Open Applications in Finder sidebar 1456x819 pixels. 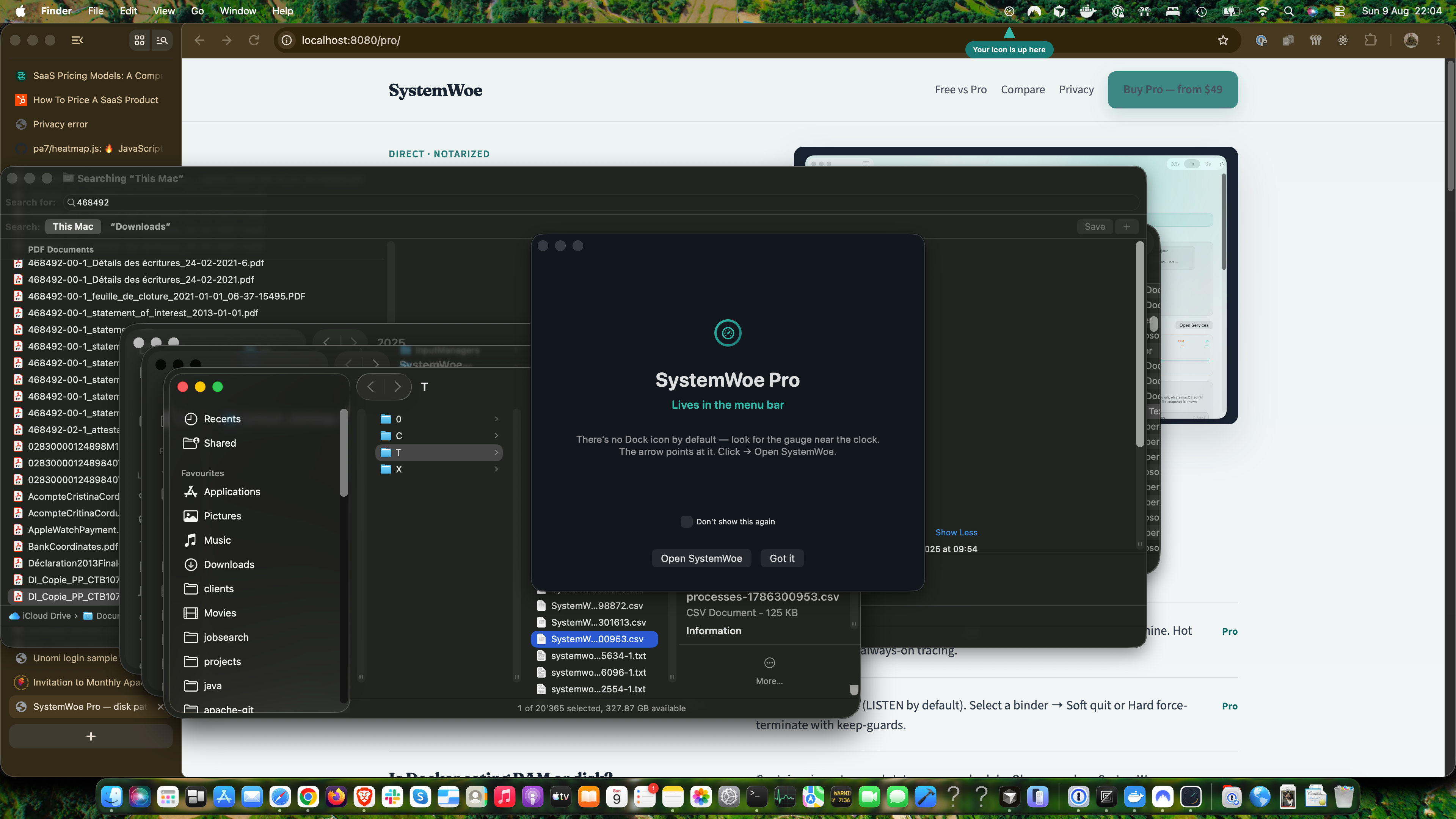[x=232, y=491]
